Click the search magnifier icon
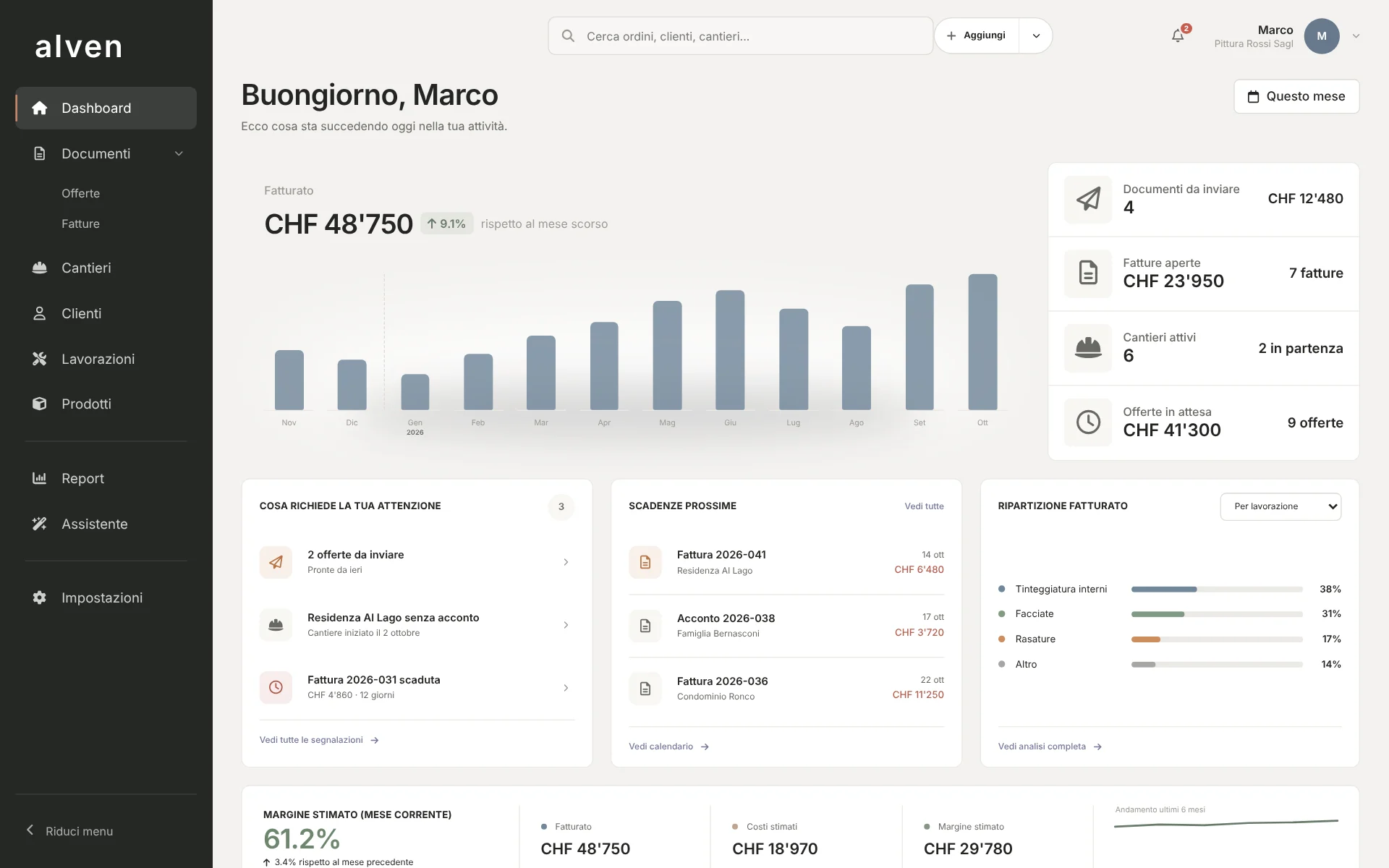Viewport: 1389px width, 868px height. (x=568, y=35)
